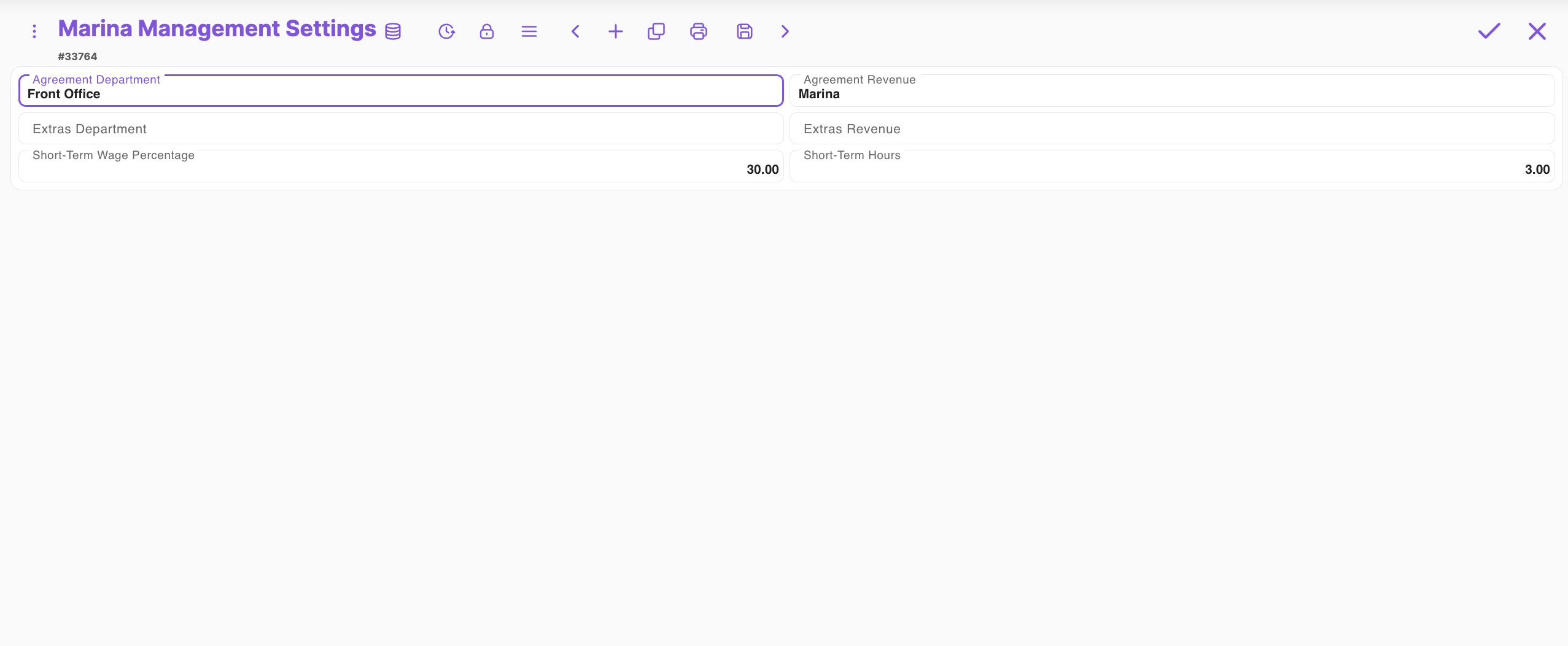Click the lock icon in toolbar
The height and width of the screenshot is (646, 1568).
487,31
